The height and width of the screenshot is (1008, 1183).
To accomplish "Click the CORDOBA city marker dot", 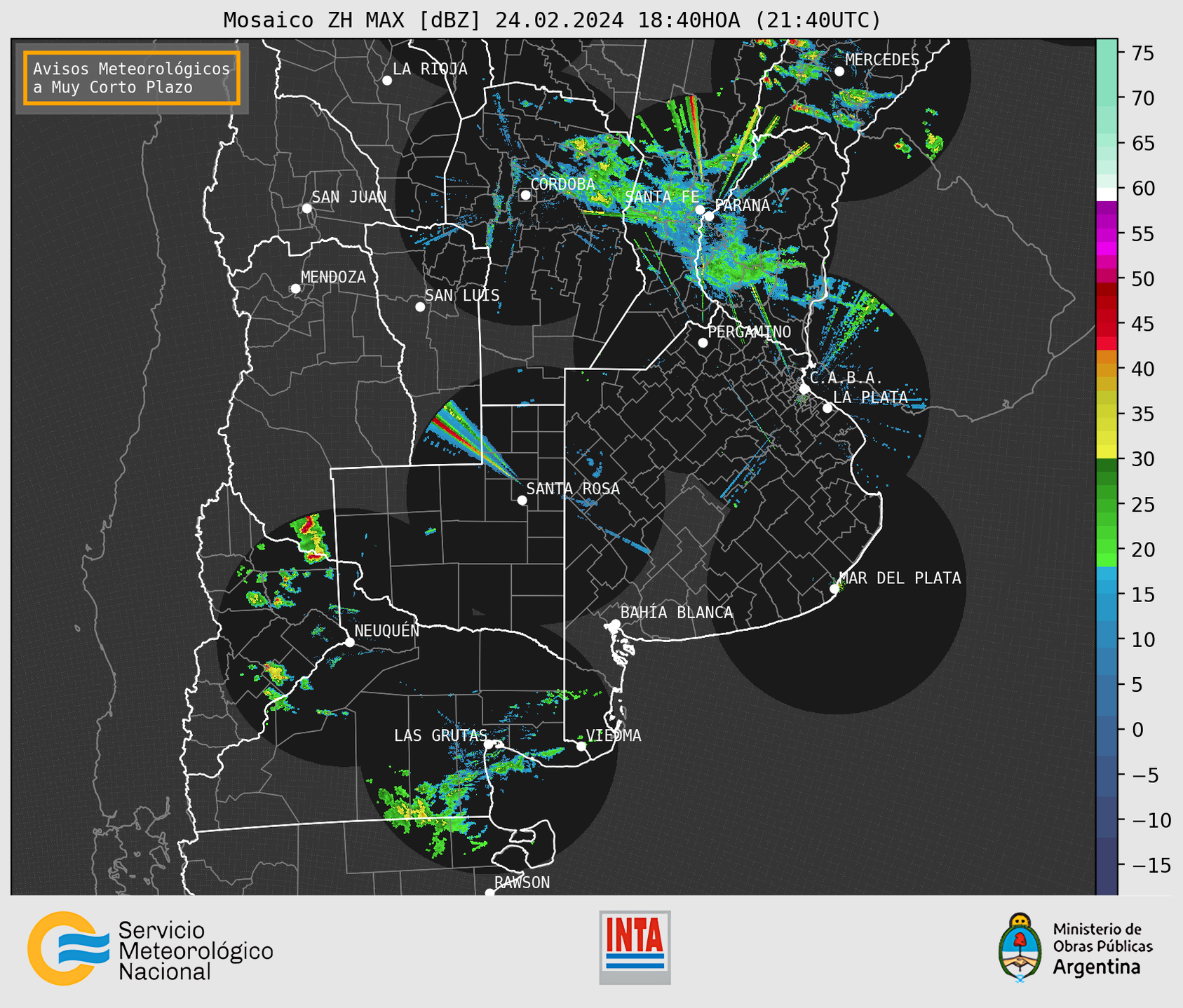I will click(525, 195).
